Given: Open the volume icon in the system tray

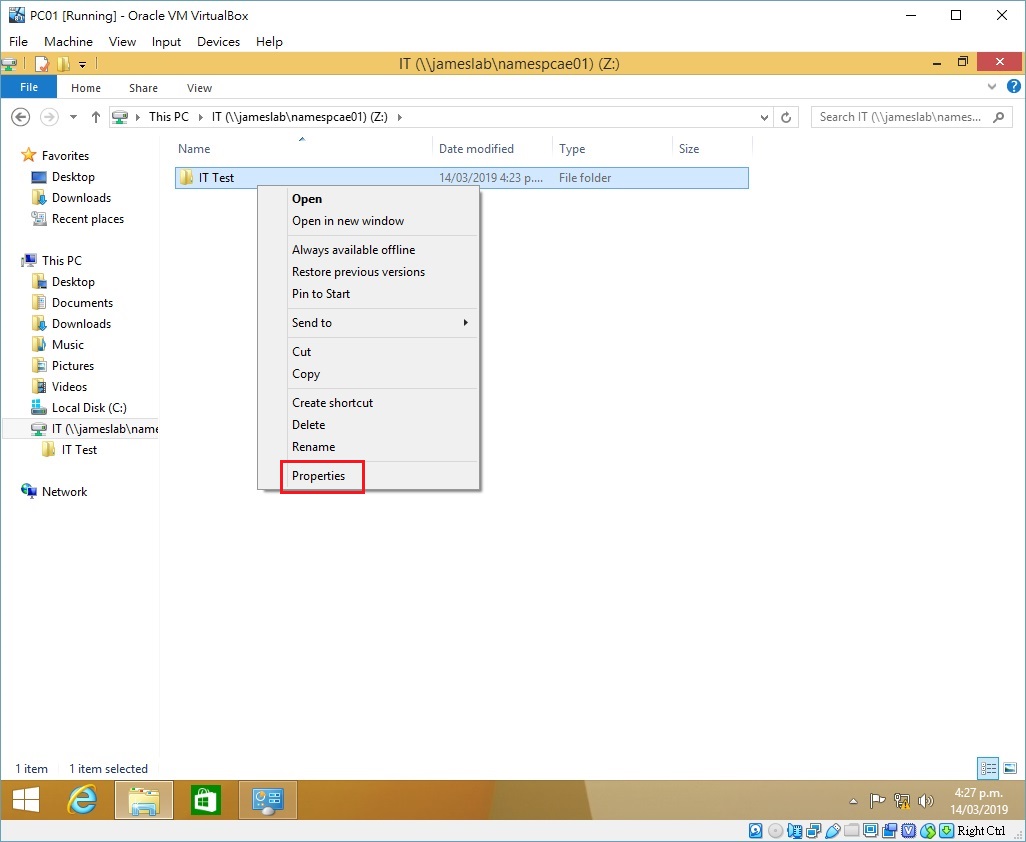Looking at the screenshot, I should pos(924,801).
